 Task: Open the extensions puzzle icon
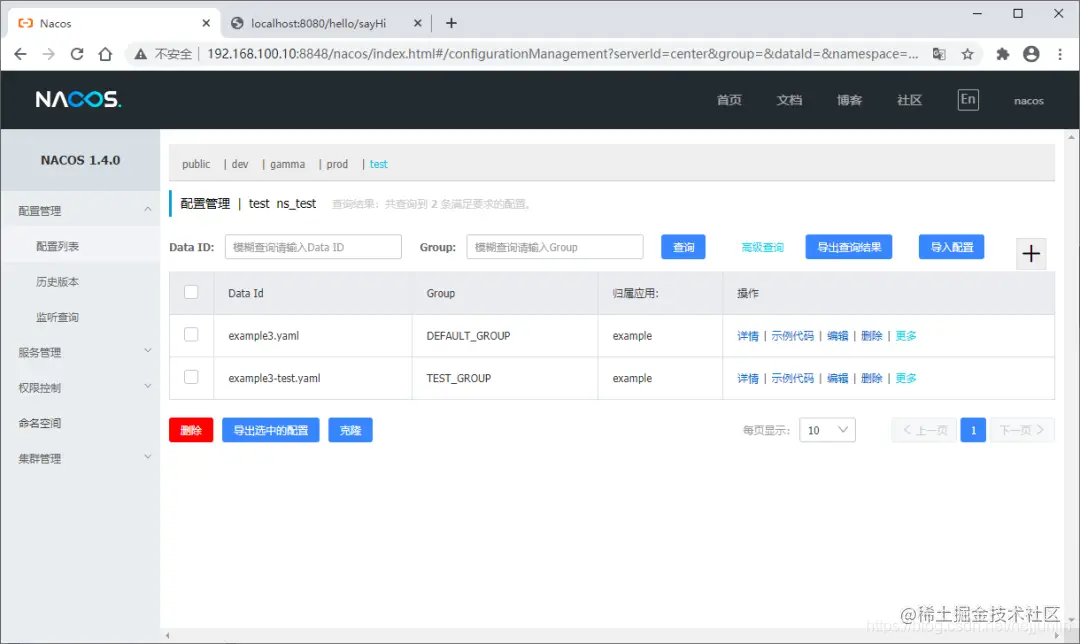[x=1003, y=54]
